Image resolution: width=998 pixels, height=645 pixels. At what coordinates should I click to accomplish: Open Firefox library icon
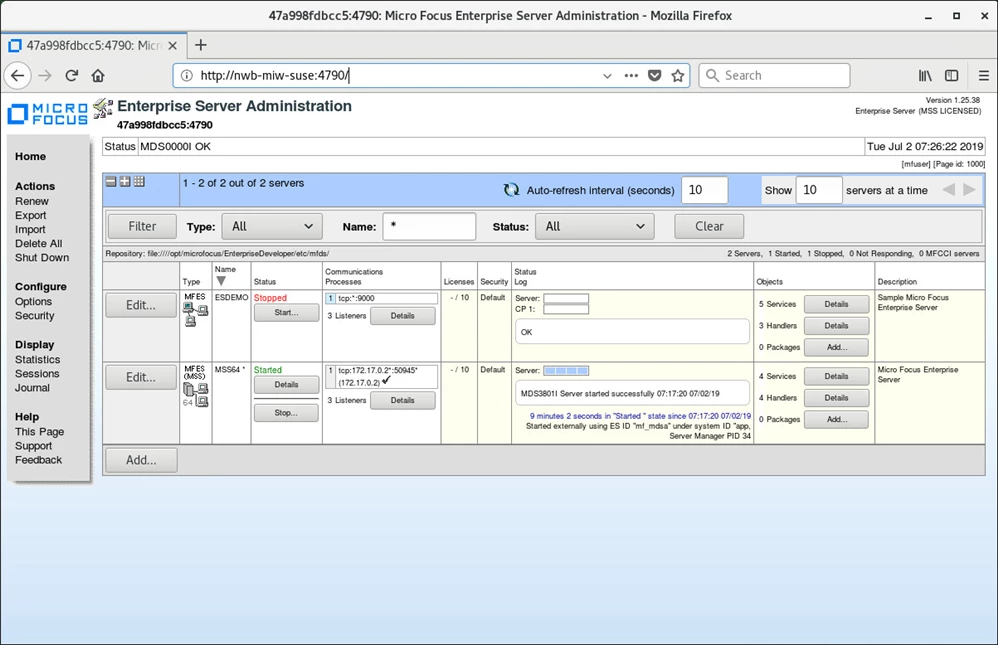[925, 76]
